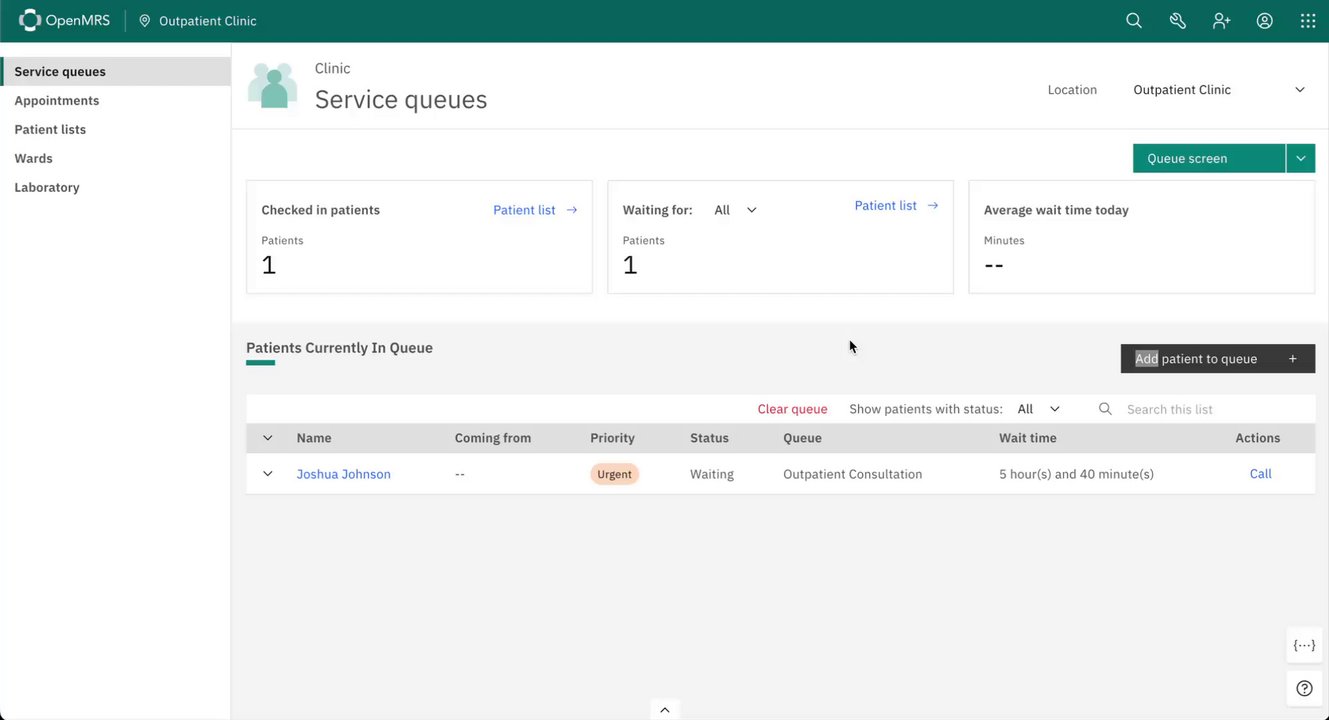Expand all rows using header chevron
Viewport: 1329px width, 720px height.
267,438
